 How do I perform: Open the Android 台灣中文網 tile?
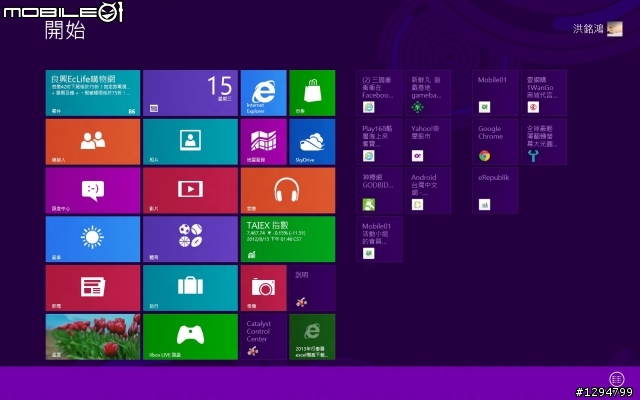pyautogui.click(x=428, y=191)
